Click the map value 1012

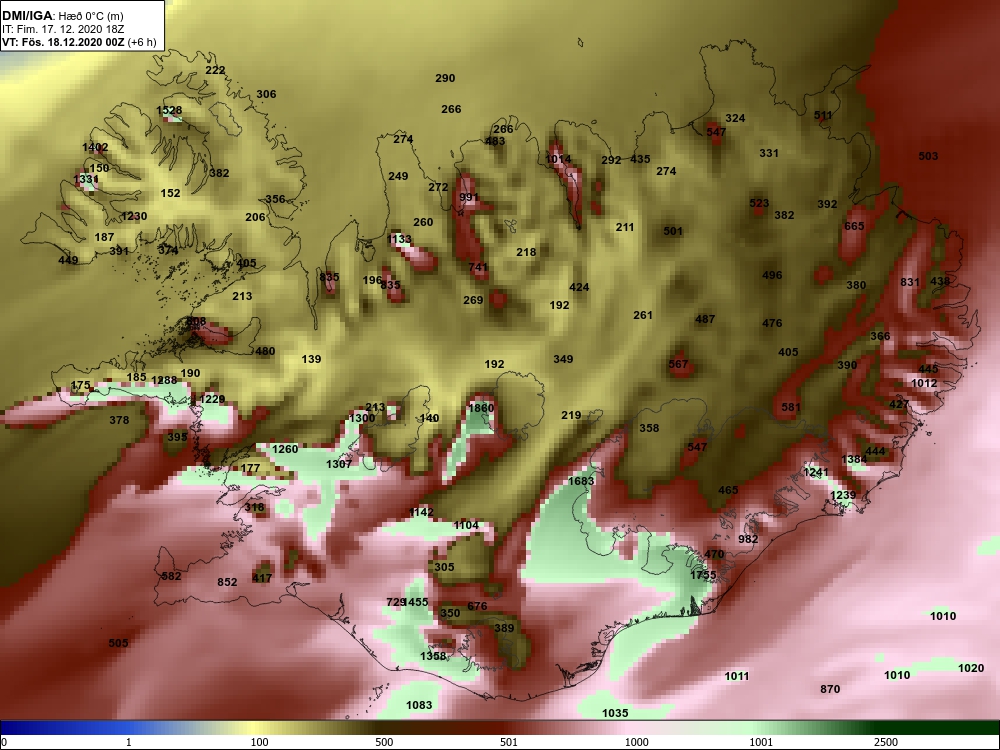924,383
